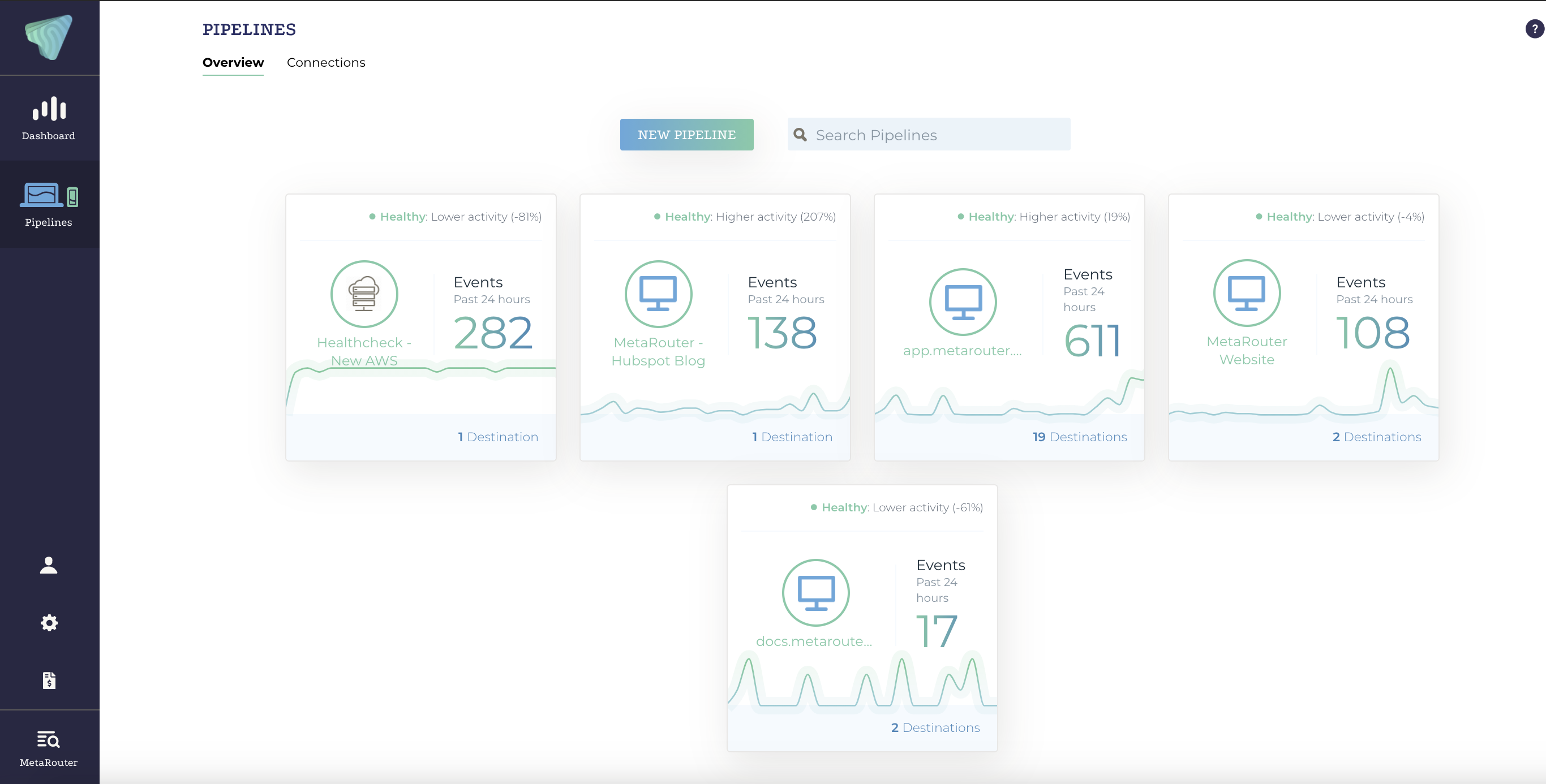Click the docs.metaroute card sparkline chart
Screen dimensions: 1546x784
pos(862,681)
